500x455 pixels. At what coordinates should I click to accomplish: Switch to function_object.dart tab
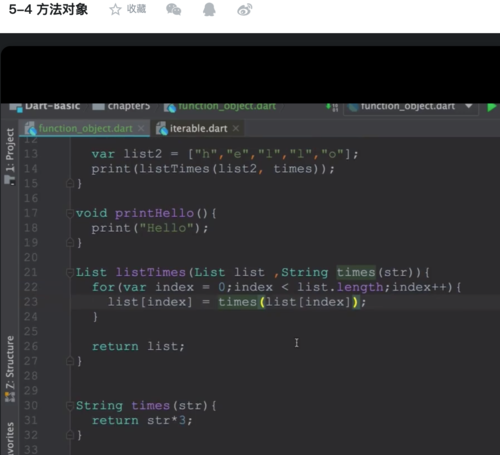85,128
